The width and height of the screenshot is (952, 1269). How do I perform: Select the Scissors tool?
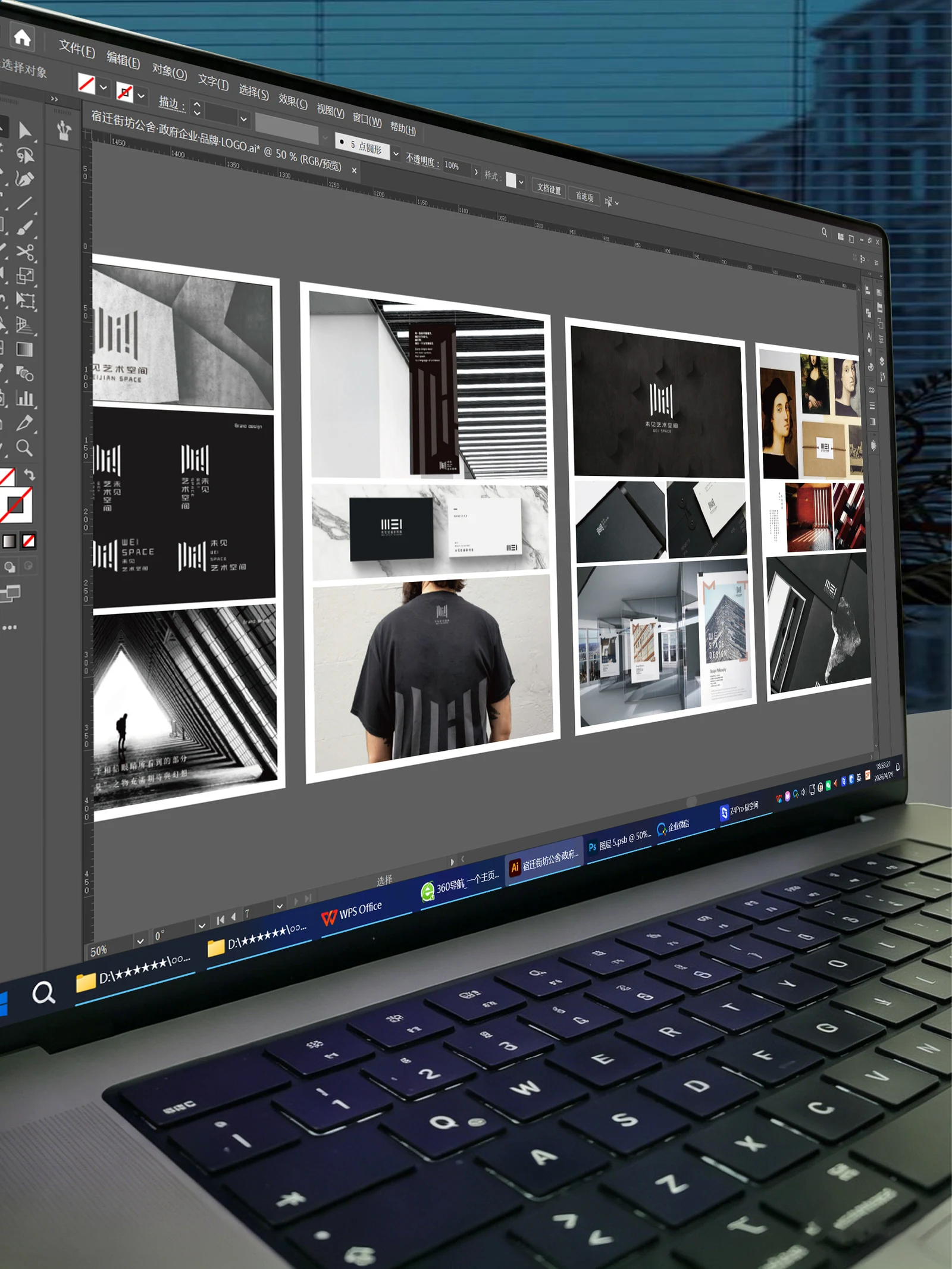(25, 252)
